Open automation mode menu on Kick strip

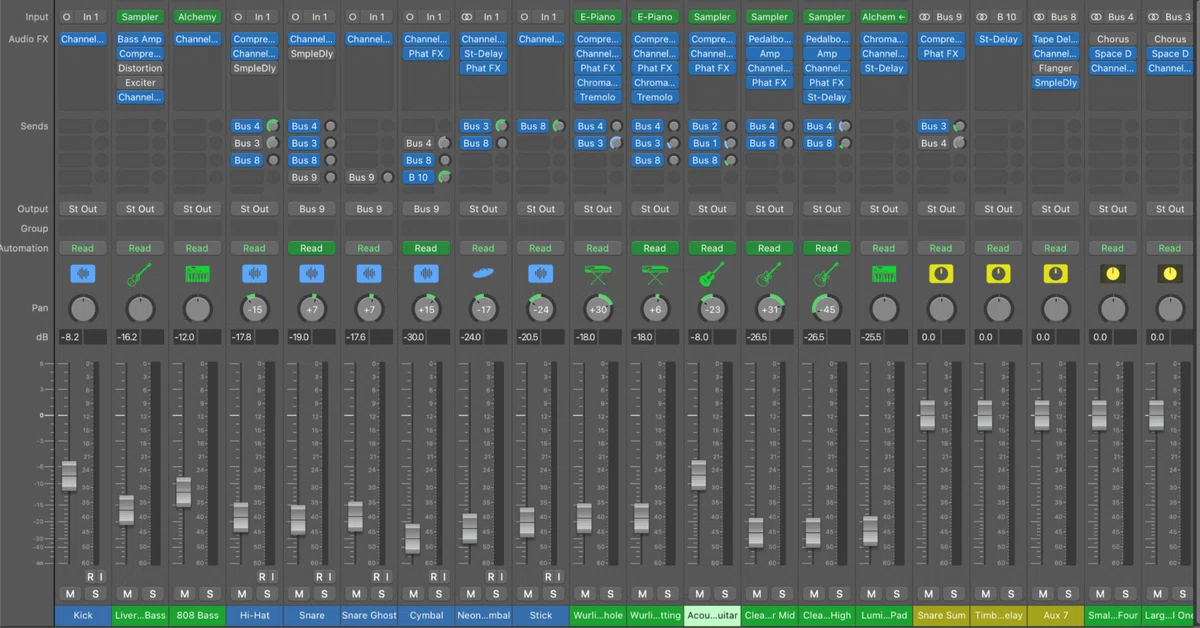pos(83,248)
